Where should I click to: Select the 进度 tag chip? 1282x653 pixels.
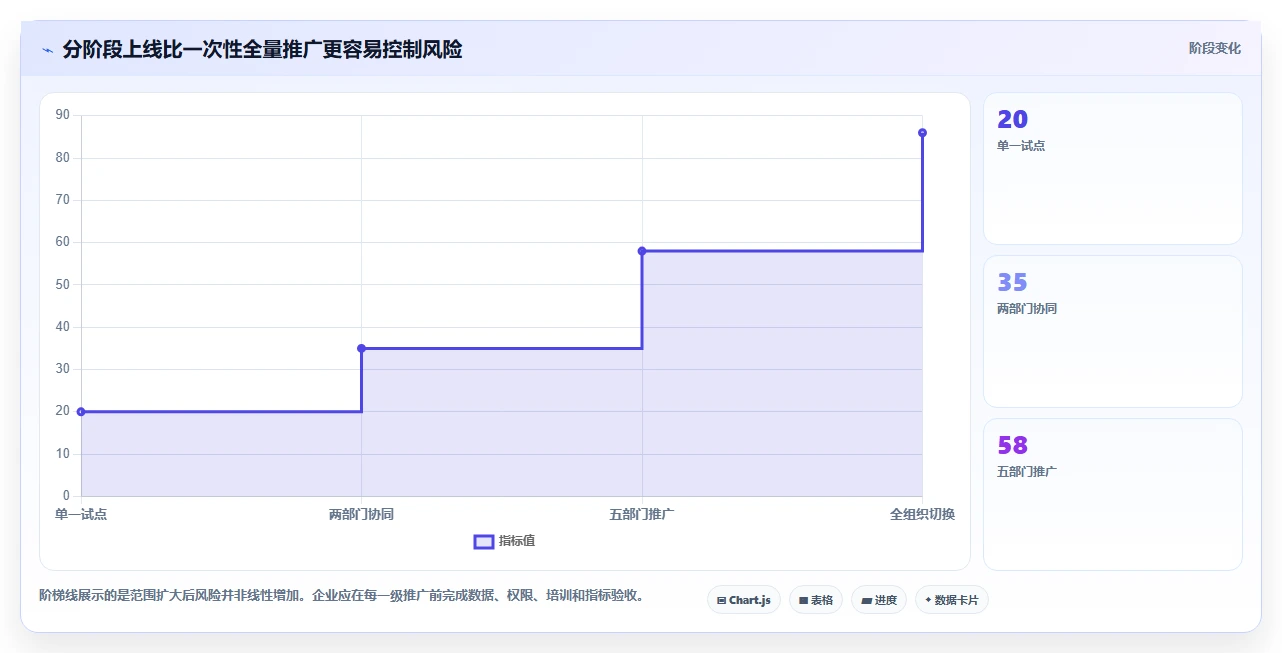tap(879, 600)
